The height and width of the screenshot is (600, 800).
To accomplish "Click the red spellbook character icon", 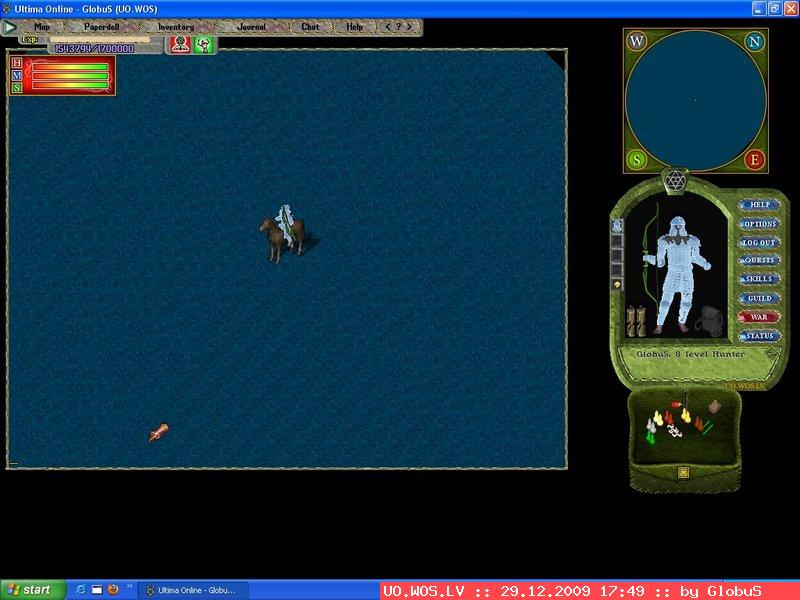I will pos(180,45).
